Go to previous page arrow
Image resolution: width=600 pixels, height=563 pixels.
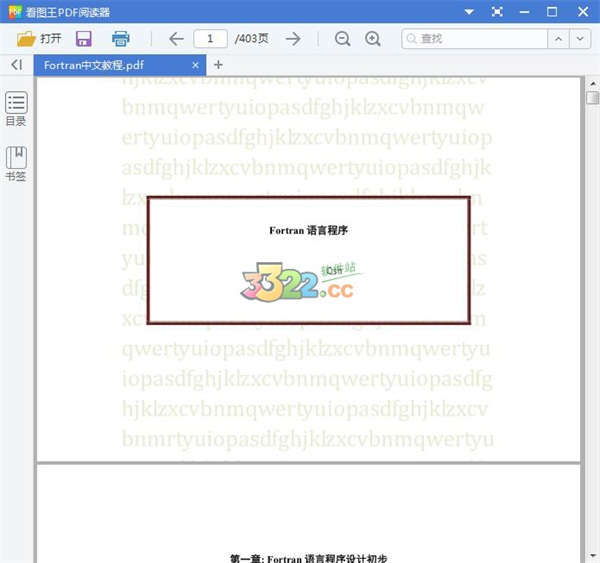(x=176, y=39)
